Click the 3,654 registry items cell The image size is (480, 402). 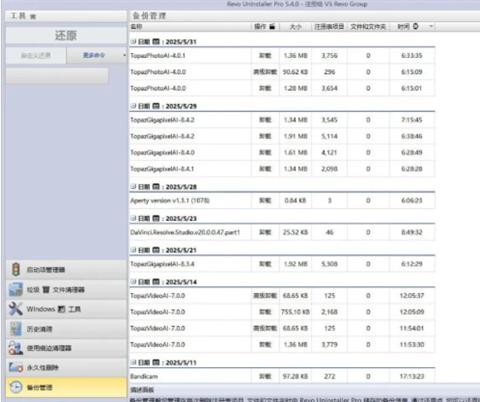pos(329,88)
